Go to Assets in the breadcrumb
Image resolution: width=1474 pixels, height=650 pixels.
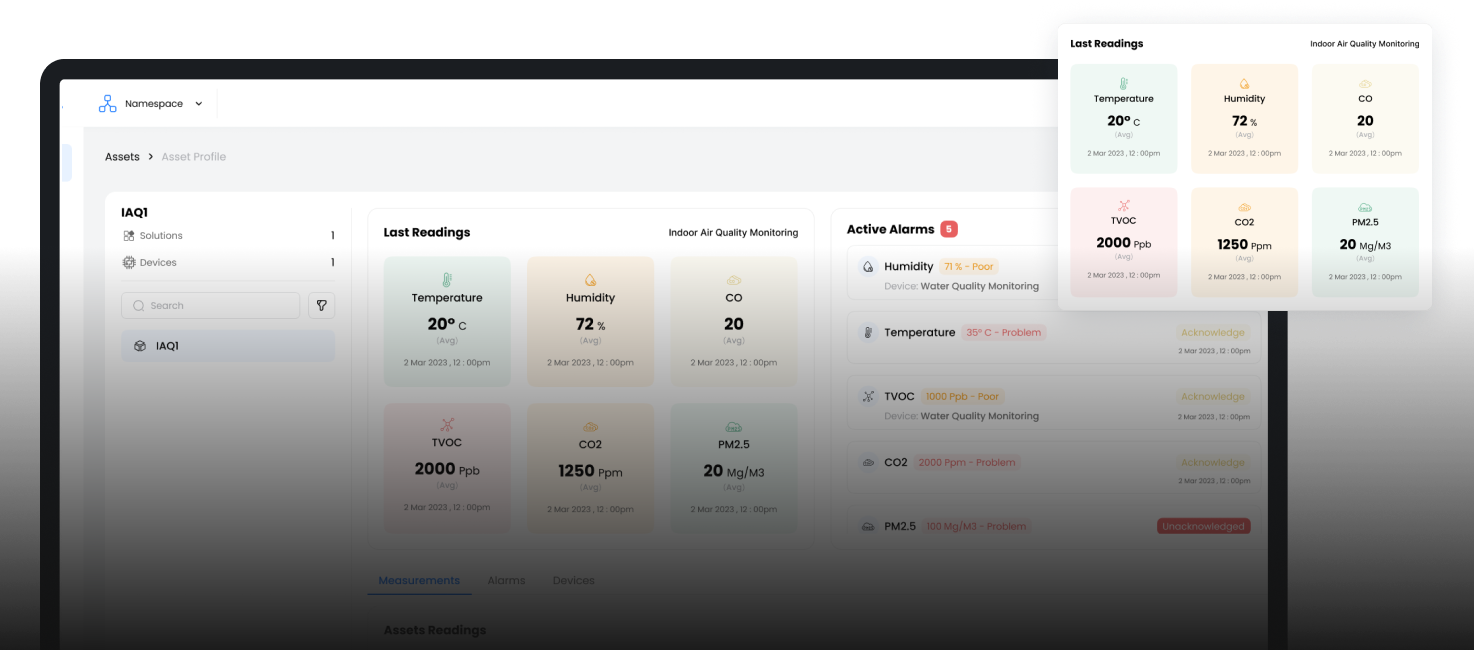tap(122, 157)
